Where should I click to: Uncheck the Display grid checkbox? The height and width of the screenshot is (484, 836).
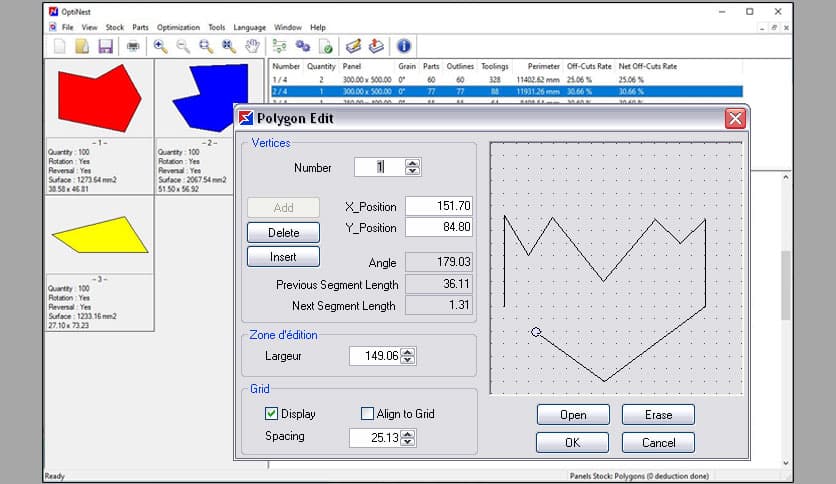pos(271,414)
